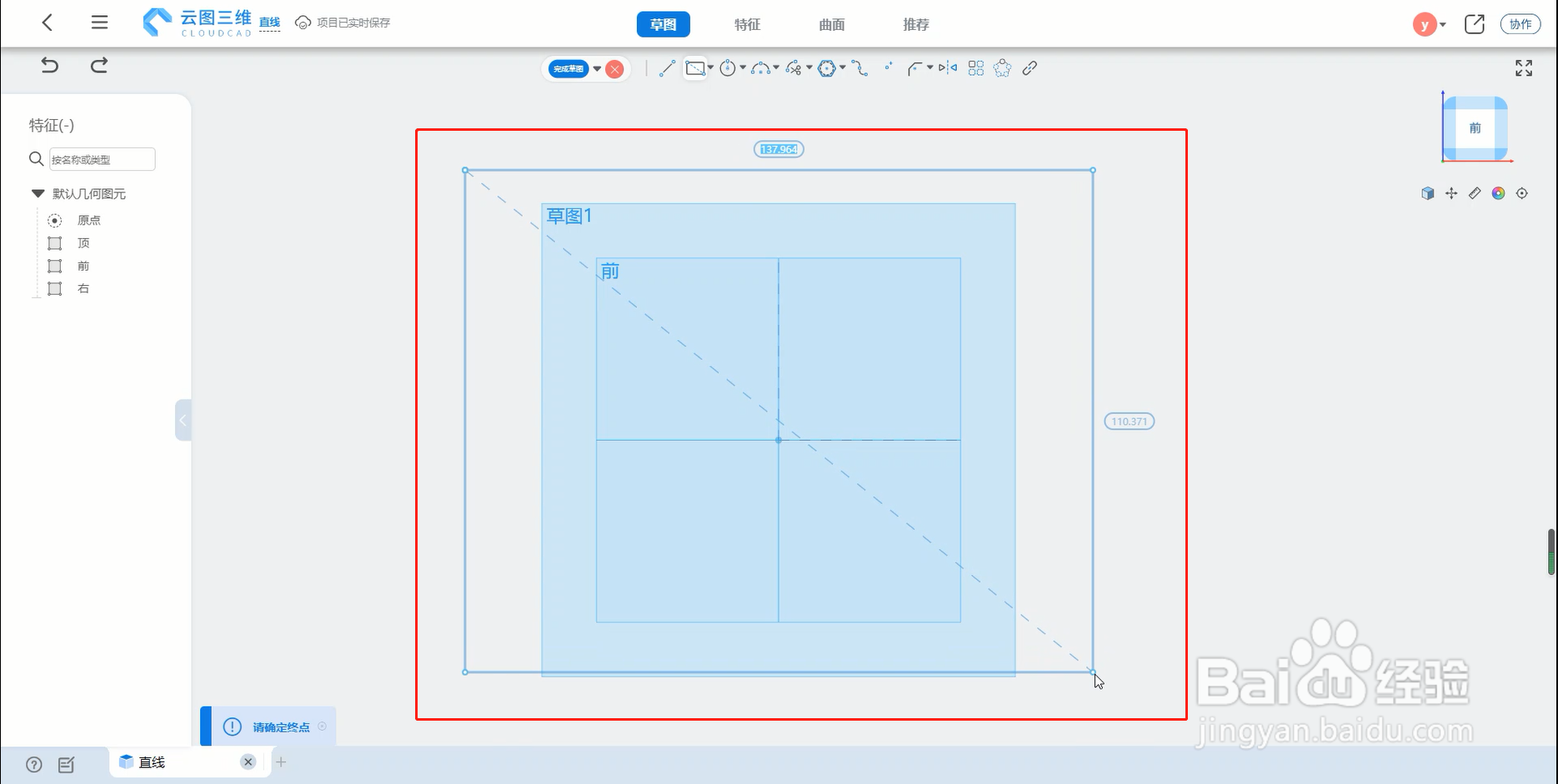Select 右 plane in the feature tree
The height and width of the screenshot is (784, 1558).
83,288
